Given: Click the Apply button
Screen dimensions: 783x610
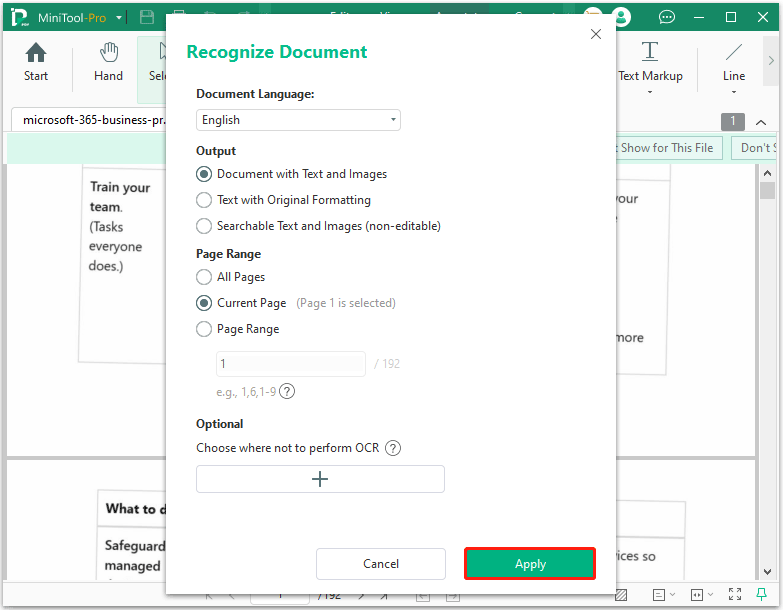Looking at the screenshot, I should point(530,564).
